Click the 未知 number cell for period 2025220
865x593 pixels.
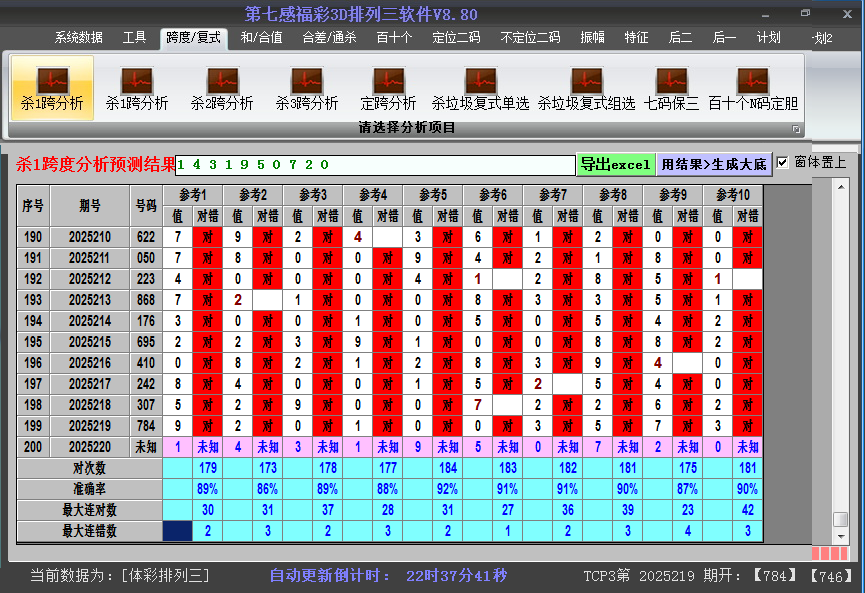pos(146,447)
